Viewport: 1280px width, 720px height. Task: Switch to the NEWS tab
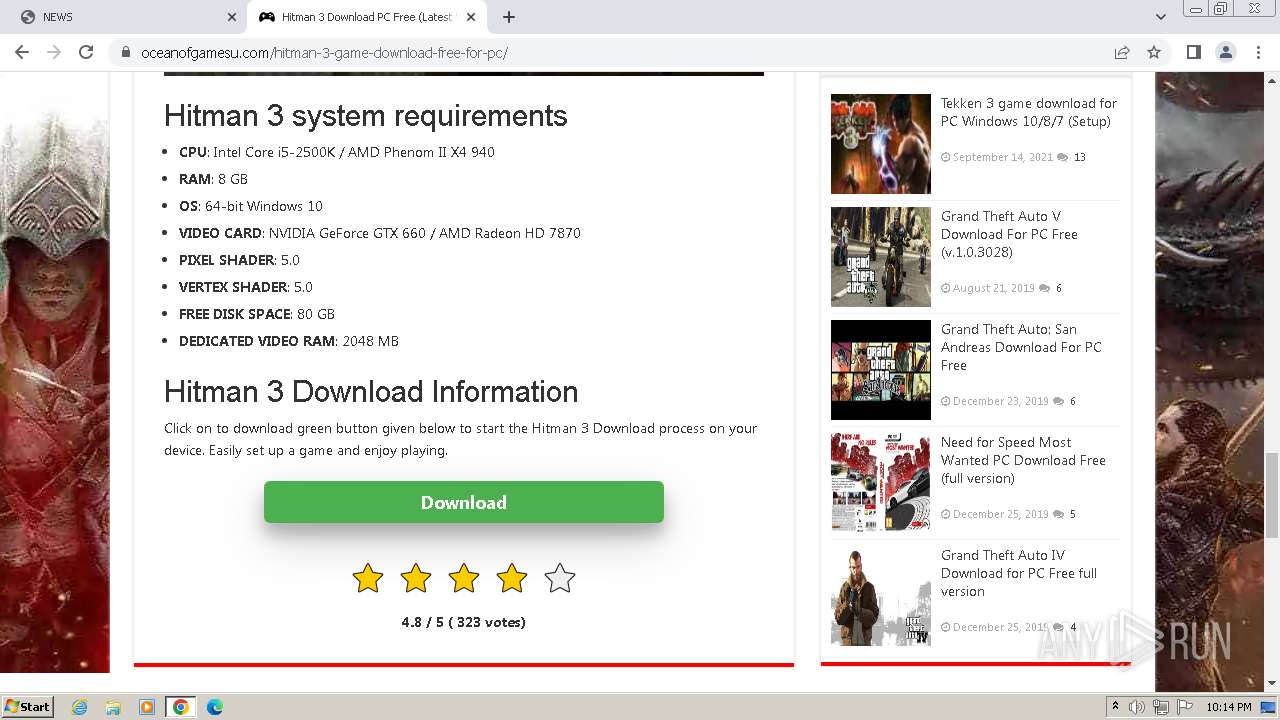pos(124,17)
